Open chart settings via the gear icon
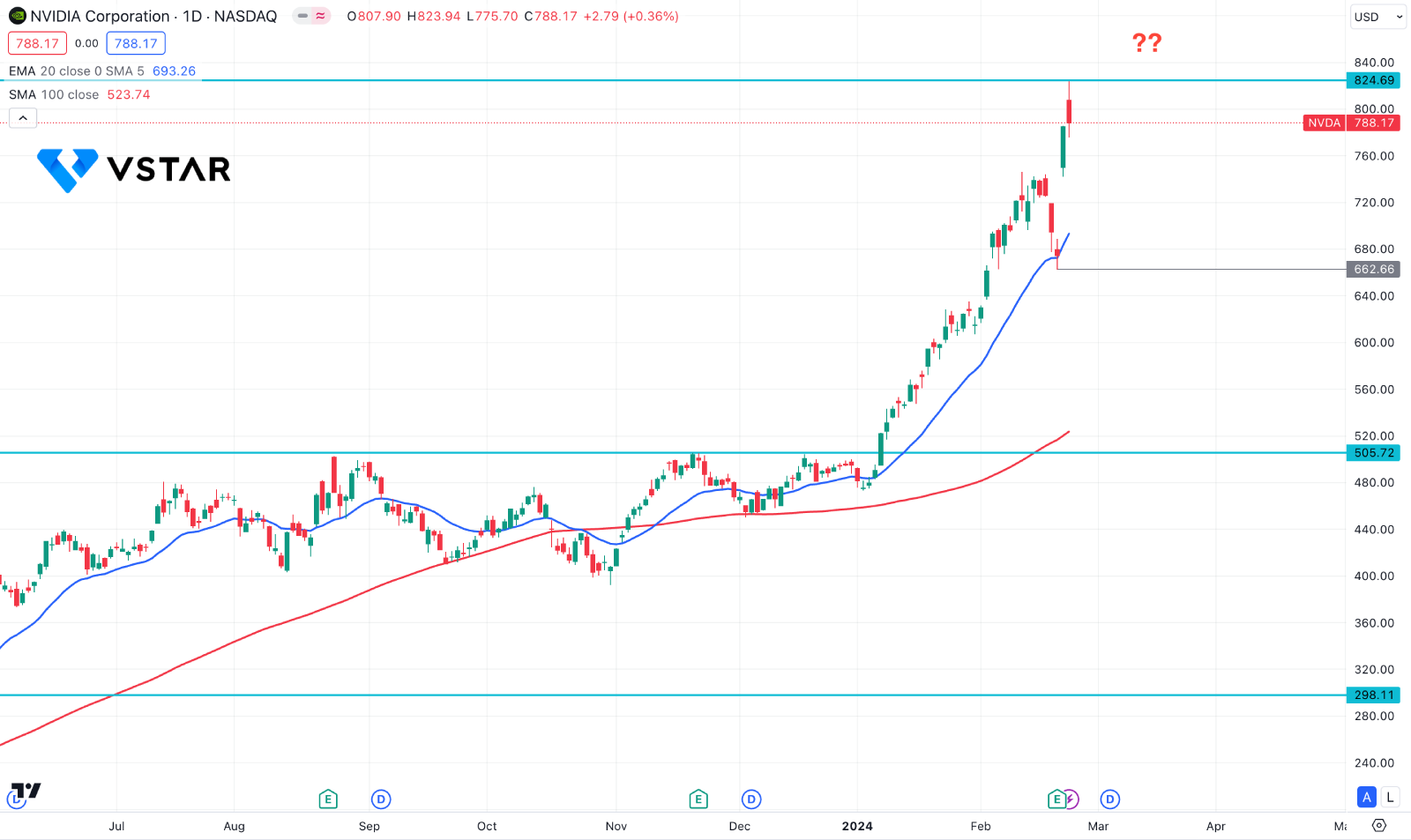 [x=1379, y=826]
